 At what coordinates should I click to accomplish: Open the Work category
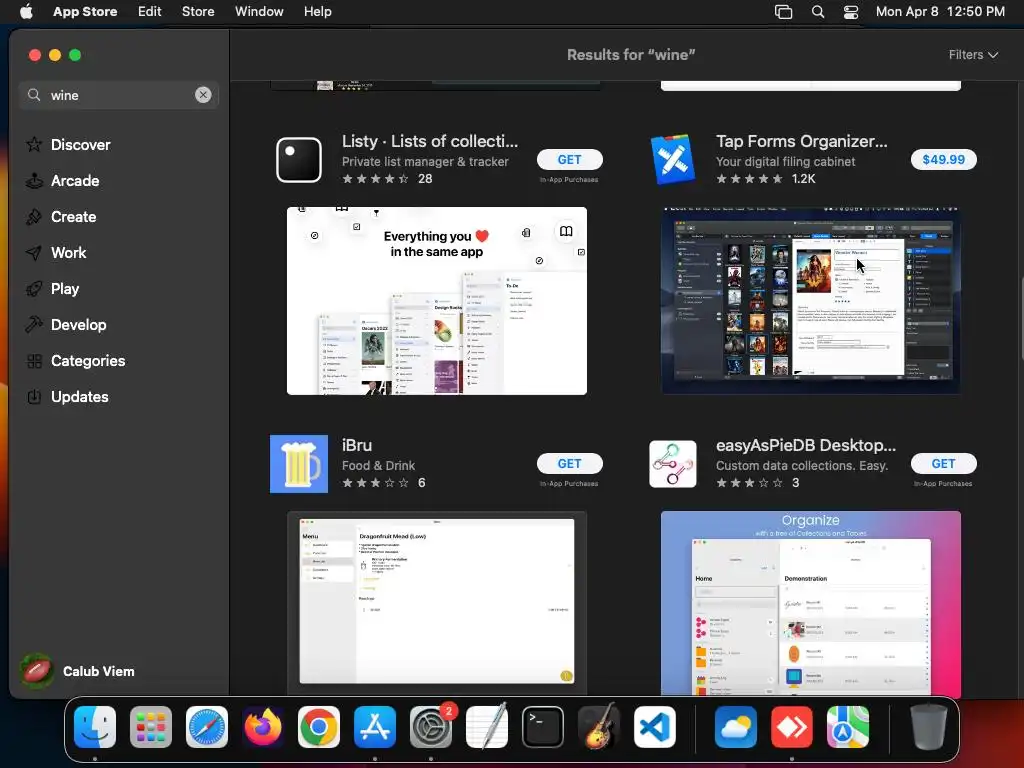pyautogui.click(x=56, y=252)
